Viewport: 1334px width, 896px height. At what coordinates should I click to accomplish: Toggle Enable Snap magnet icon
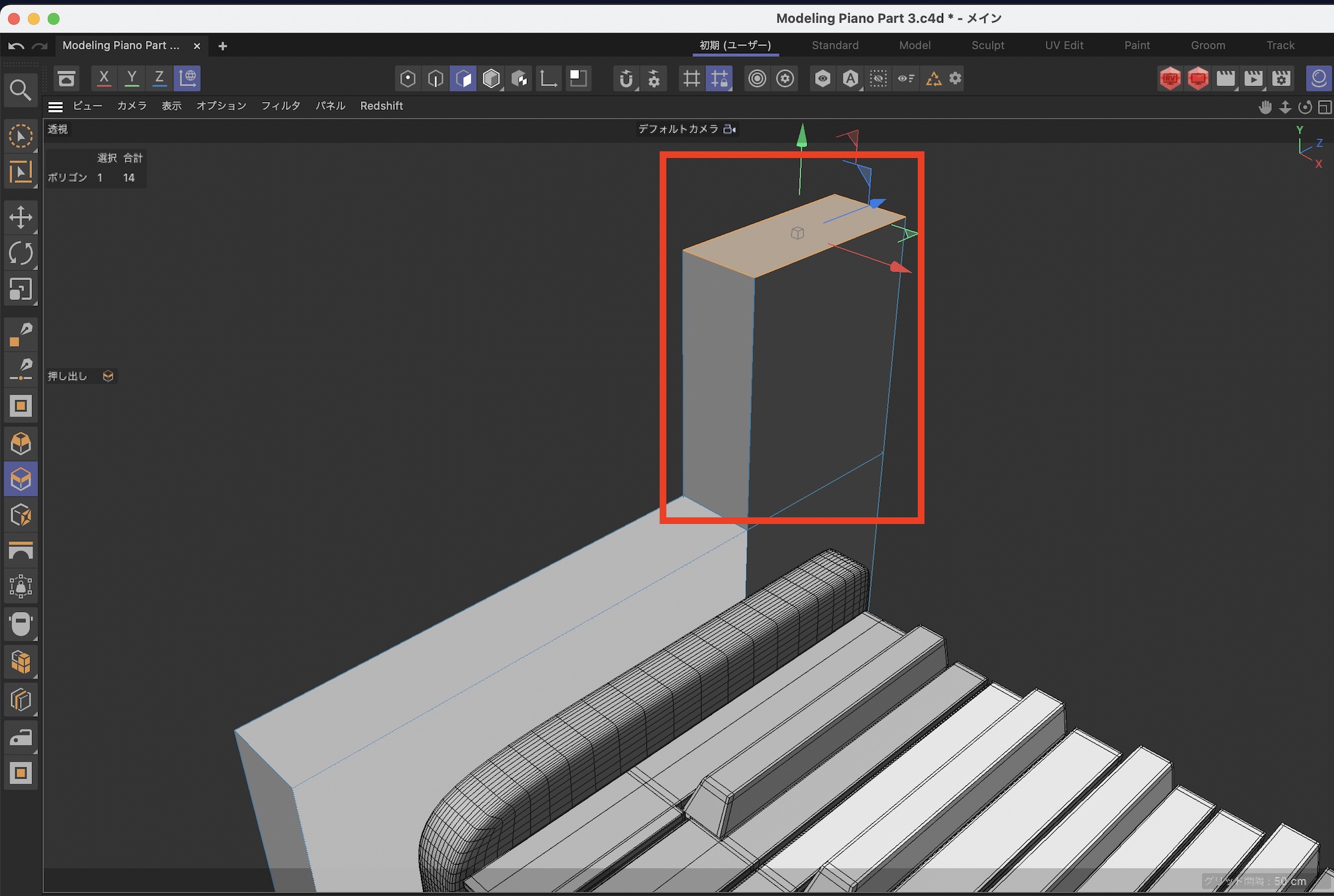click(625, 79)
